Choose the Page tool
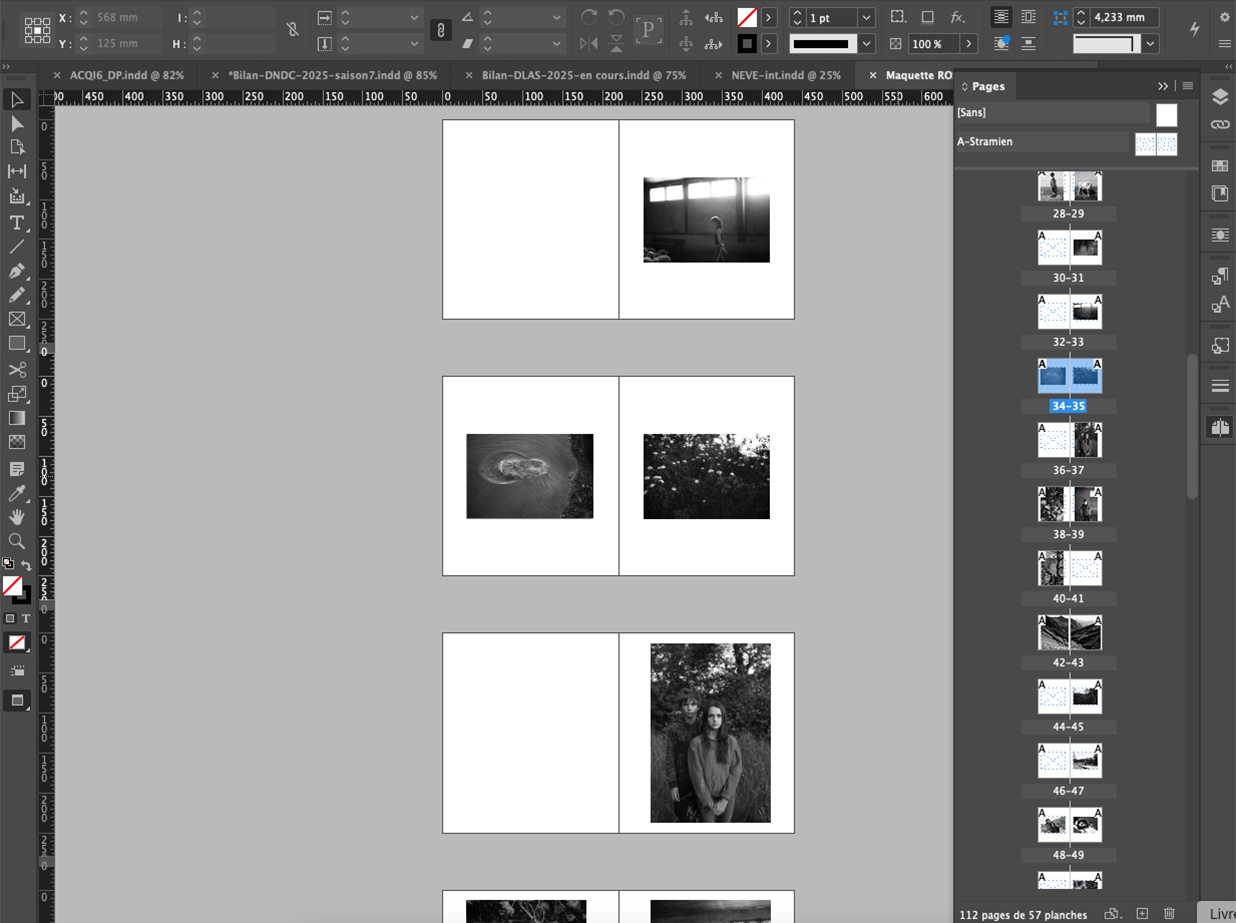Image resolution: width=1236 pixels, height=923 pixels. [17, 148]
